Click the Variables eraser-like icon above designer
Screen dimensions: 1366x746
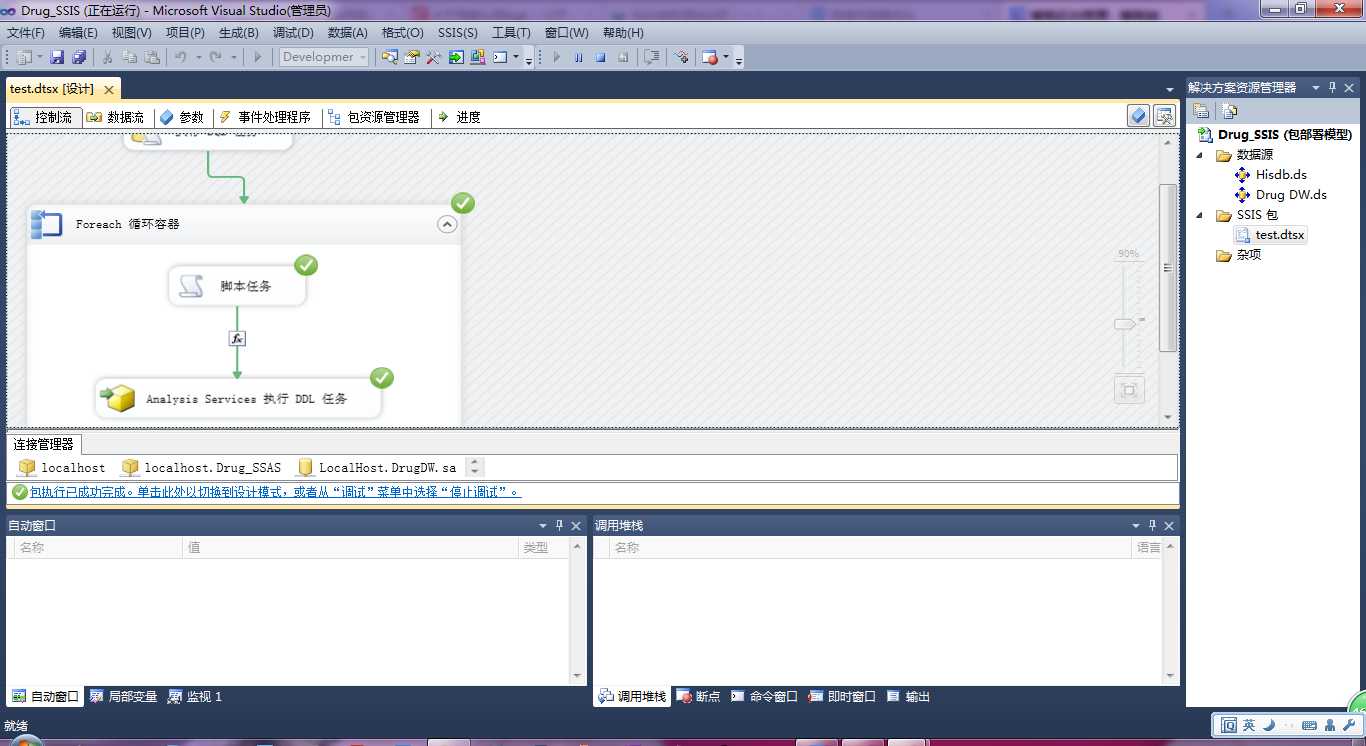coord(1138,116)
